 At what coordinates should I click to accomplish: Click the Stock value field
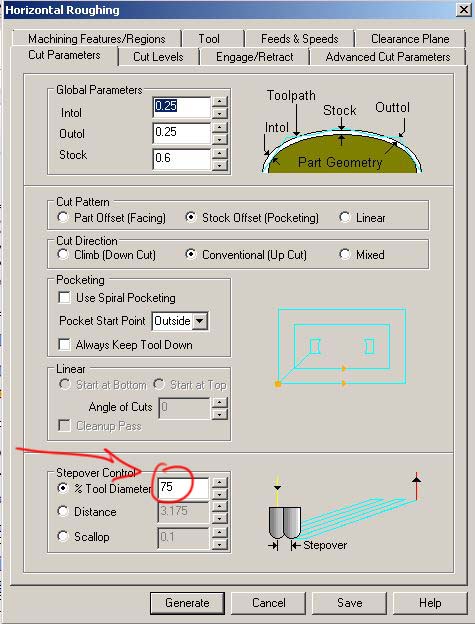coord(181,159)
